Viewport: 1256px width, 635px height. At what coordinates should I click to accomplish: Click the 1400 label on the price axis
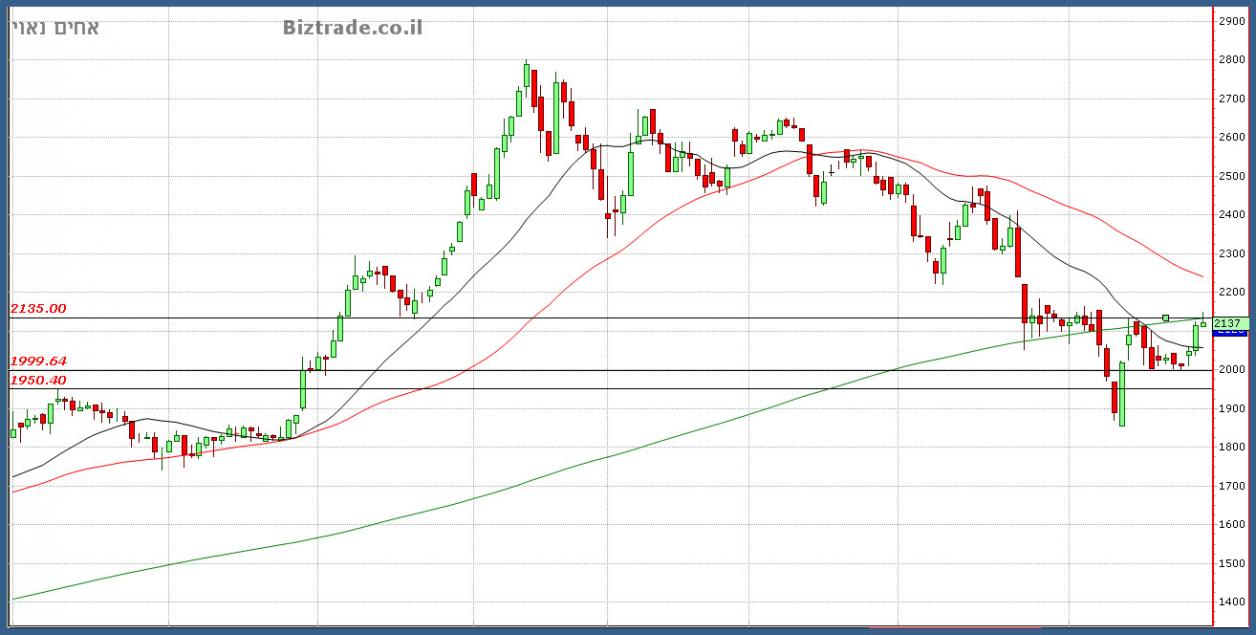pyautogui.click(x=1232, y=602)
